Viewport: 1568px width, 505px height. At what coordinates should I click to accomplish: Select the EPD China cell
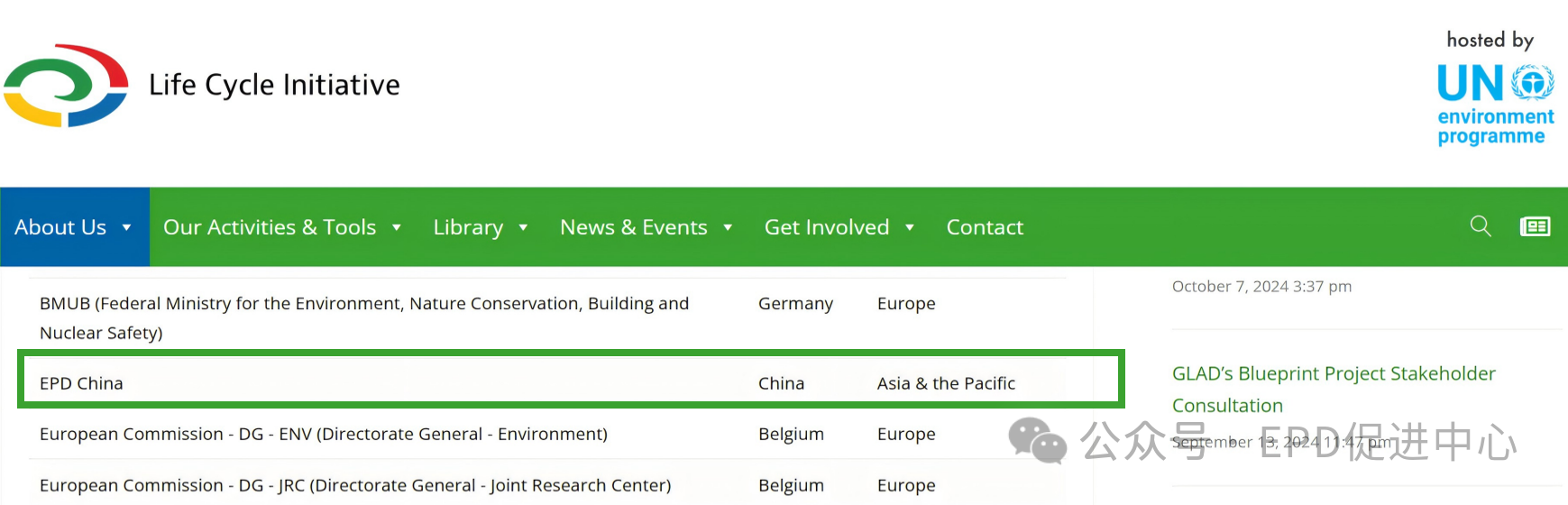coord(81,383)
